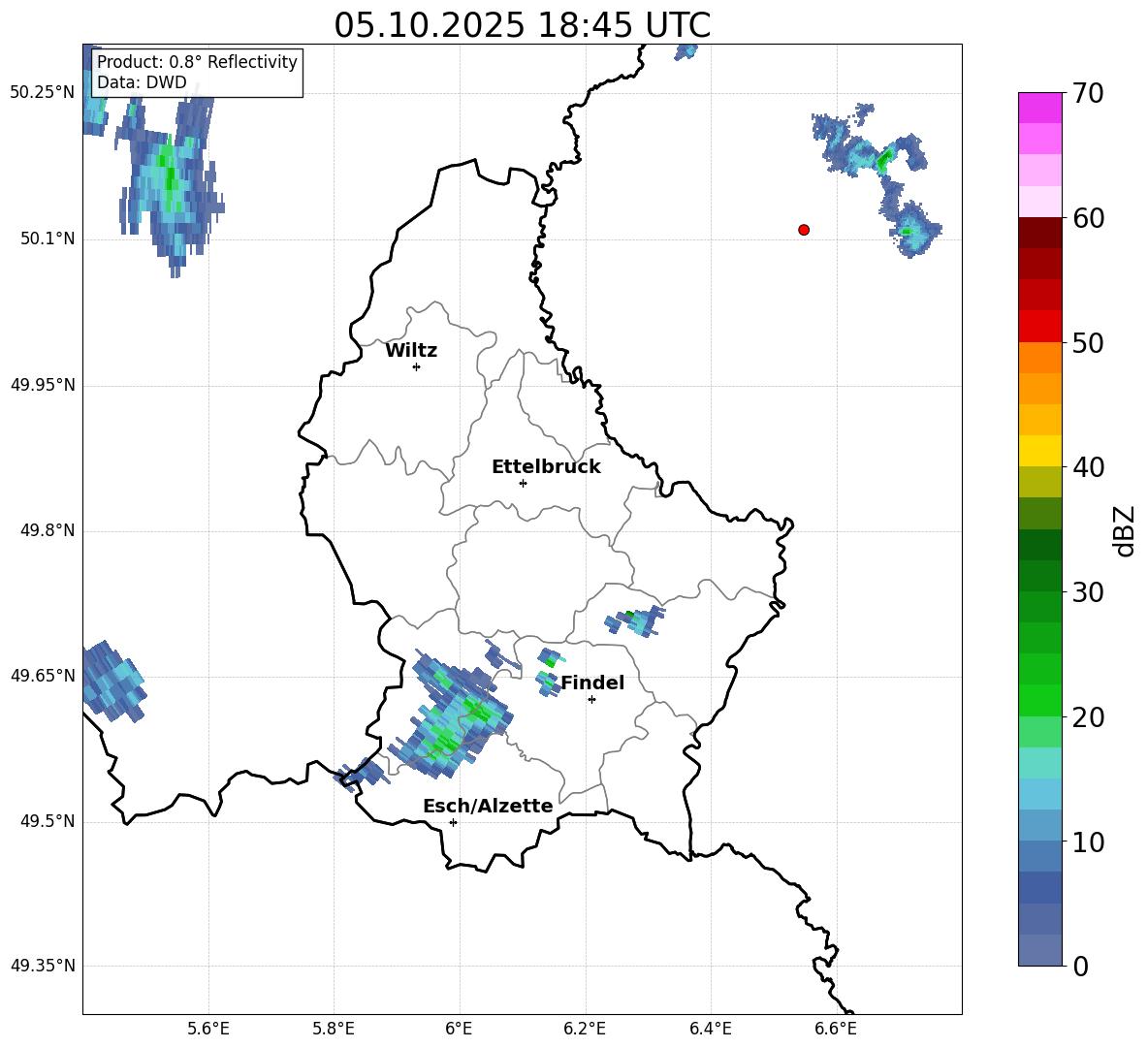Viewport: 1148px width, 1048px height.
Task: Click the magenta swatch at top of colorbar
Action: point(1040,108)
